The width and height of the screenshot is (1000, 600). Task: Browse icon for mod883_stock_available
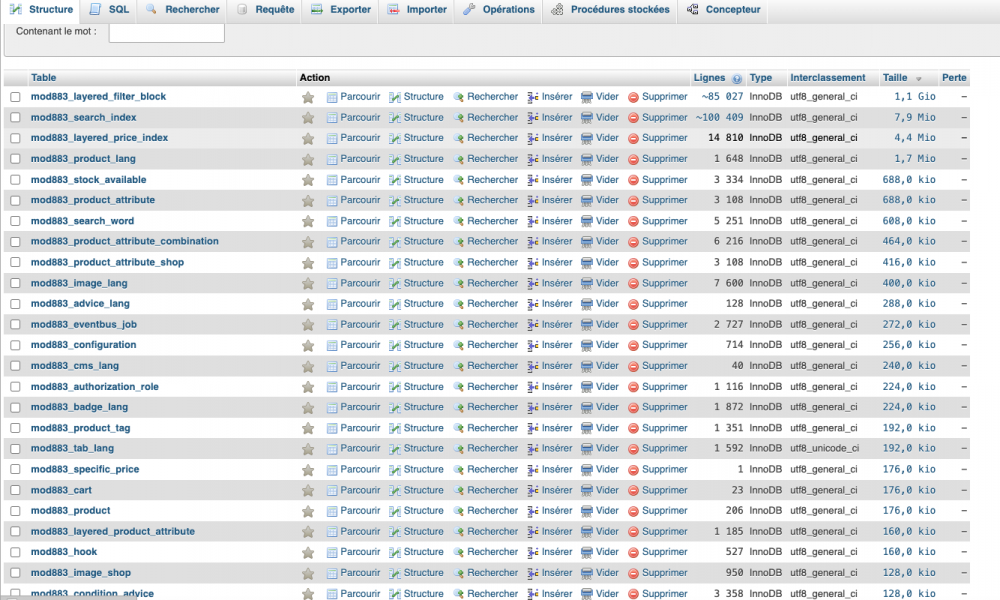(332, 180)
